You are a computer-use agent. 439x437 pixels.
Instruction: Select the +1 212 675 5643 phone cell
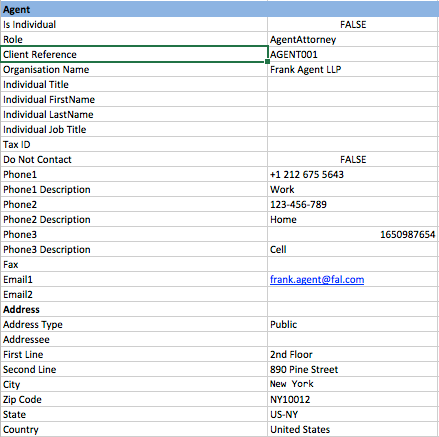353,174
